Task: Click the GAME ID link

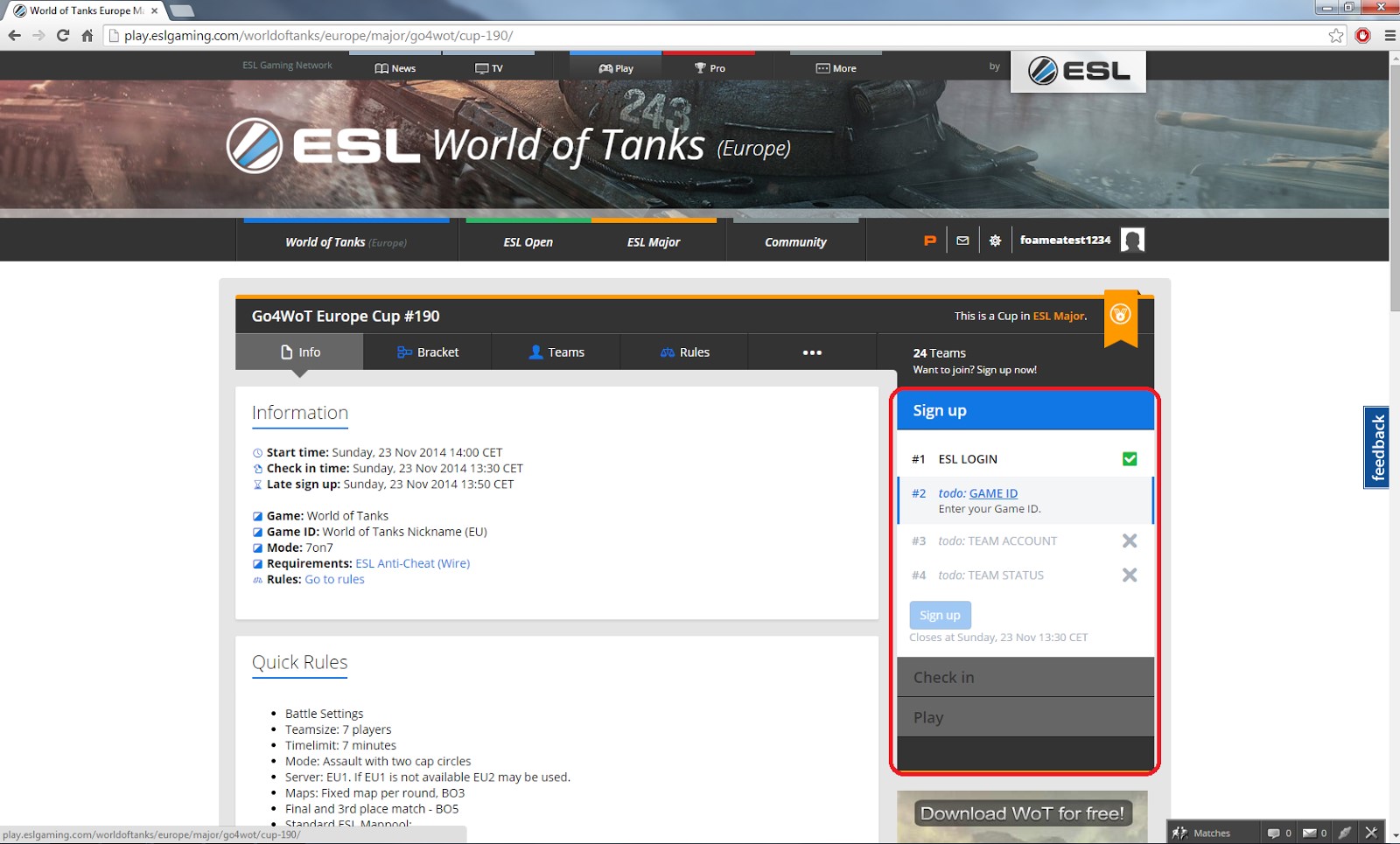Action: (993, 493)
